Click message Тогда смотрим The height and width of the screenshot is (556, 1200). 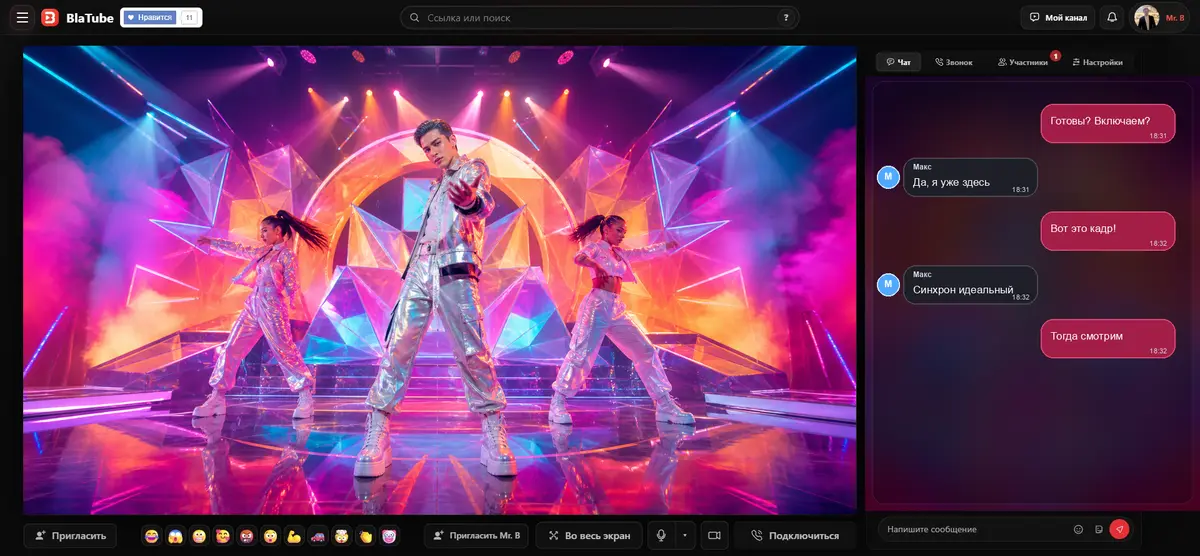(x=1107, y=339)
